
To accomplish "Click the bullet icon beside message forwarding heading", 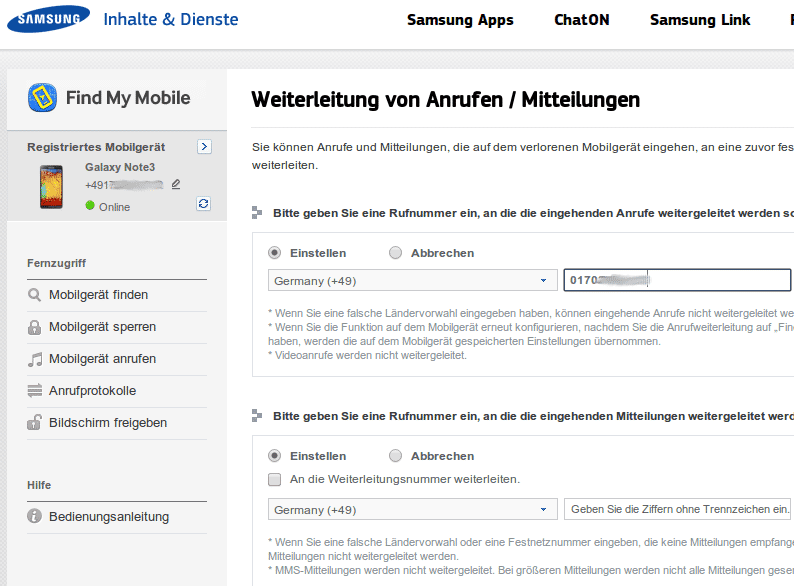I will [257, 416].
